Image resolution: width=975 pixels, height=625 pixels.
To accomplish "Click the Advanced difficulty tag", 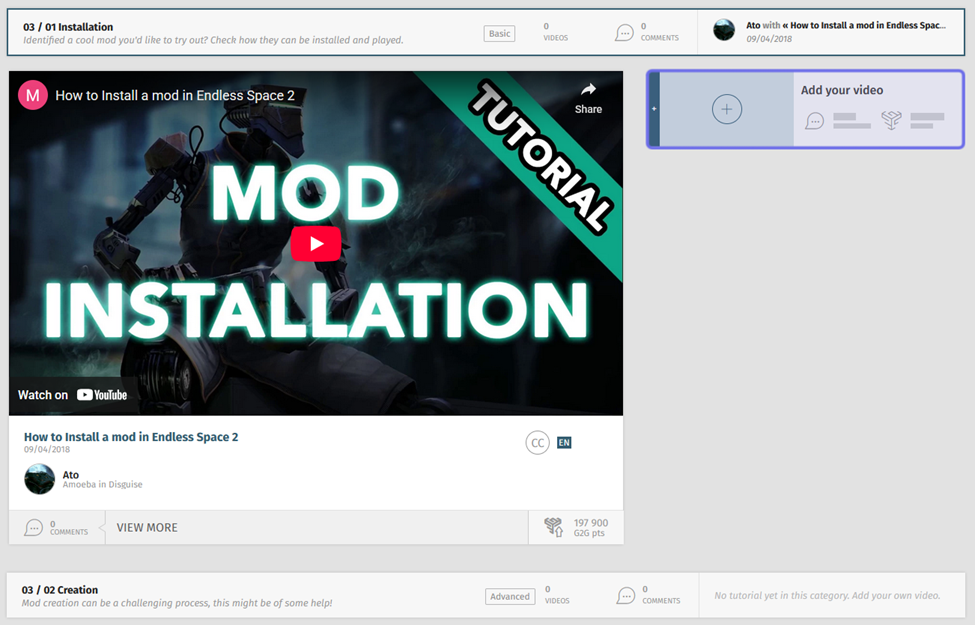I will pos(510,596).
